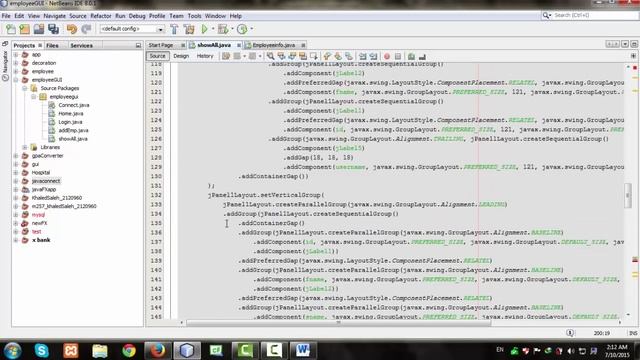Click the Build Project hammer icon
This screenshot has height=360, width=640.
[174, 29]
